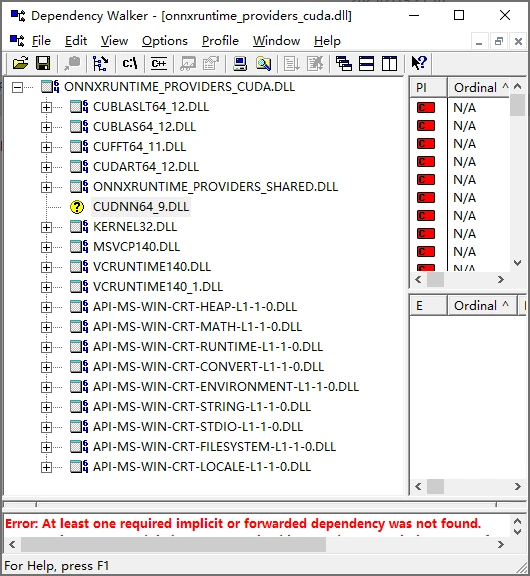Expand the KERNEL32.DLL tree node
The width and height of the screenshot is (530, 576).
coord(46,227)
